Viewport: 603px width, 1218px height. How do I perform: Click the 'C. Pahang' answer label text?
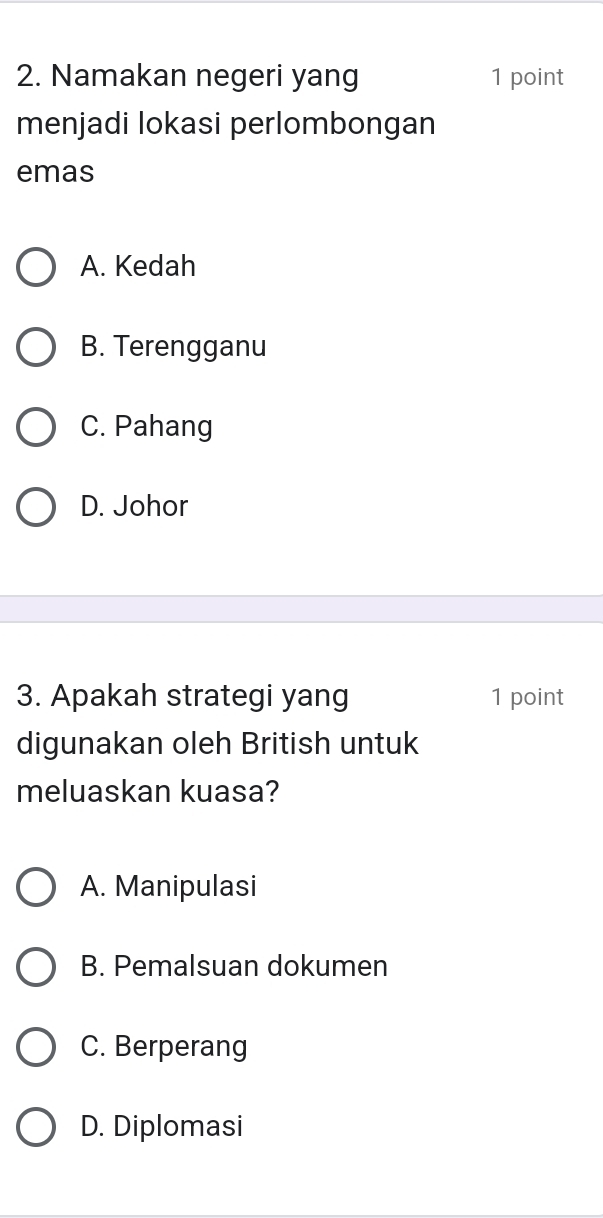click(147, 427)
